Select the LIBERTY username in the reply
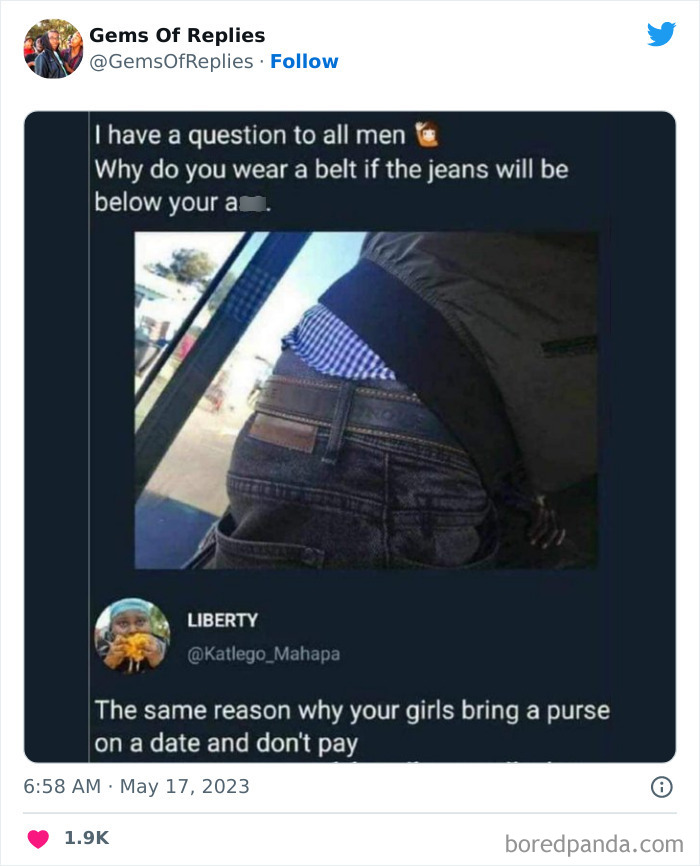This screenshot has width=700, height=866. (x=222, y=620)
